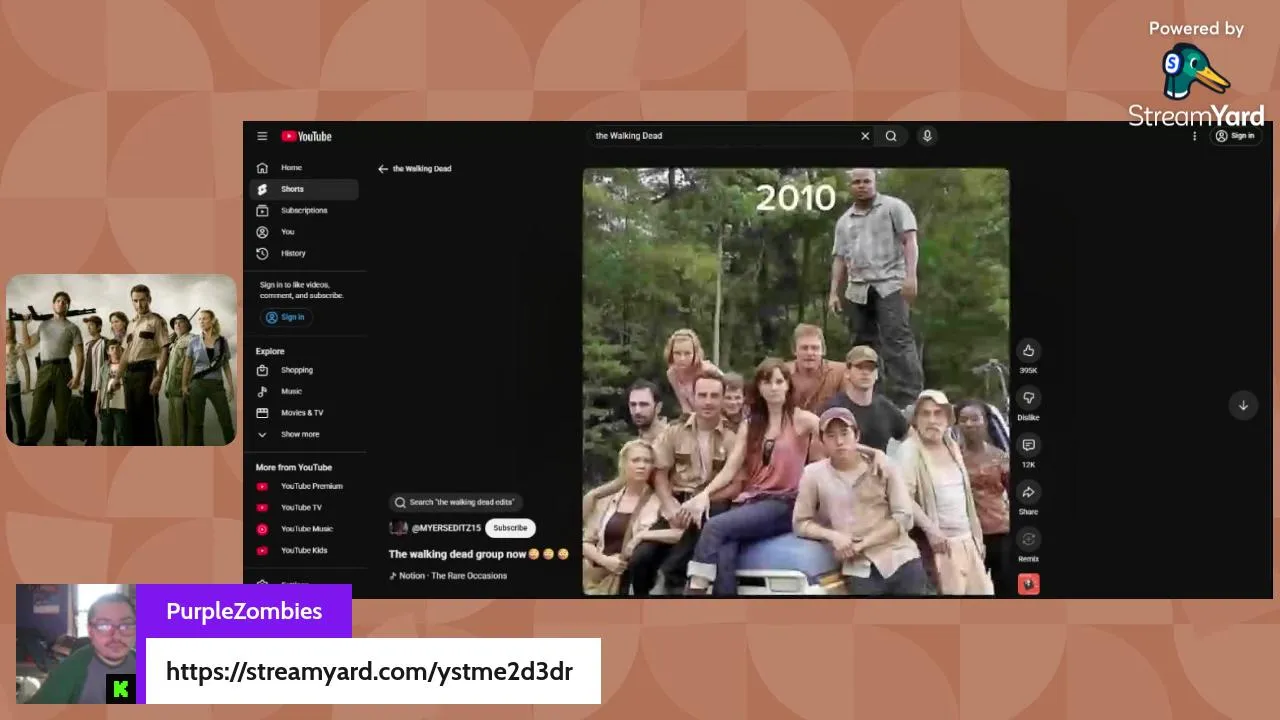This screenshot has height=720, width=1280.
Task: Expand Show more in Explore section
Action: 304,434
